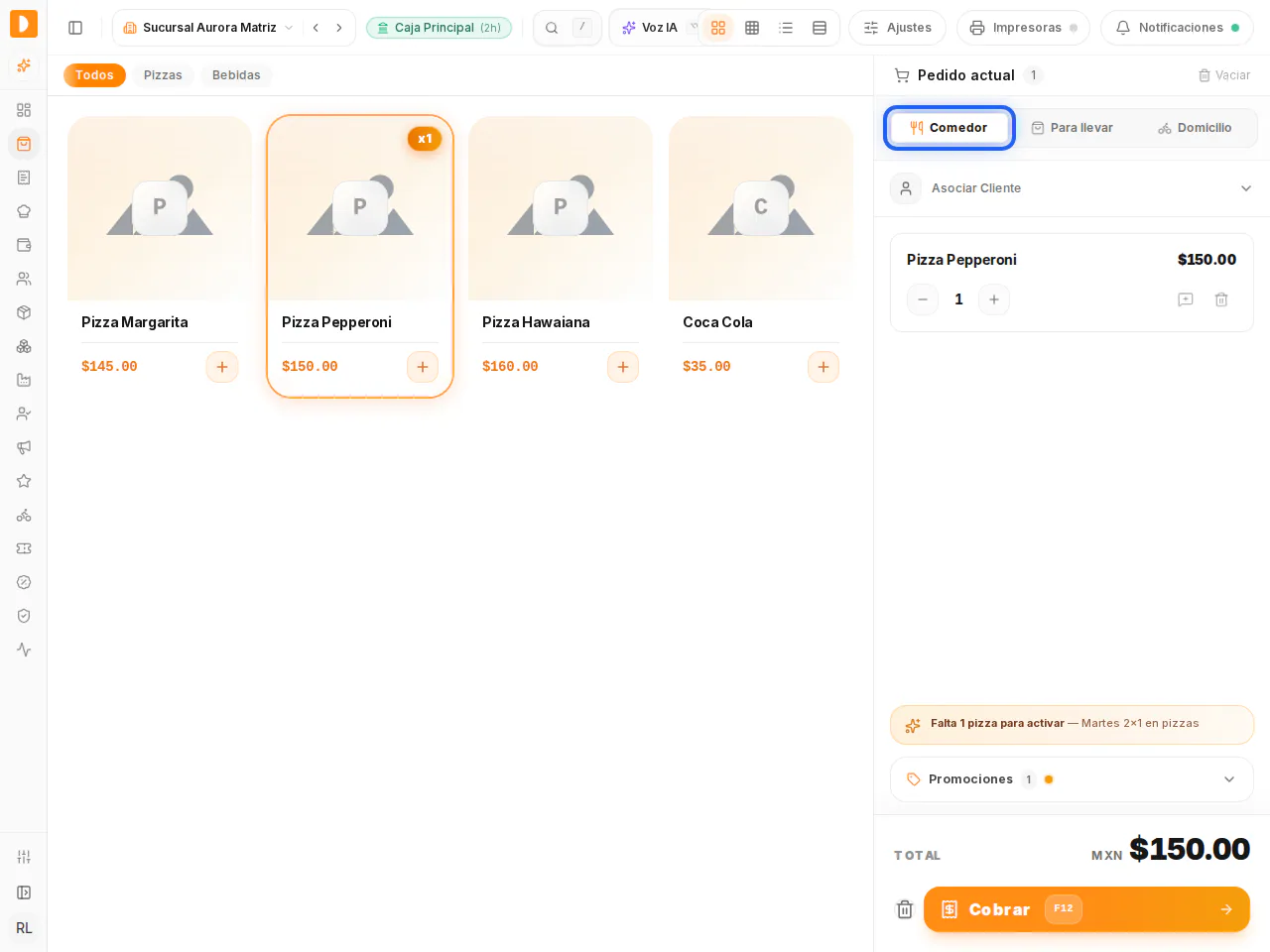Open Ajustes settings button
Viewport: 1270px width, 952px height.
897,28
